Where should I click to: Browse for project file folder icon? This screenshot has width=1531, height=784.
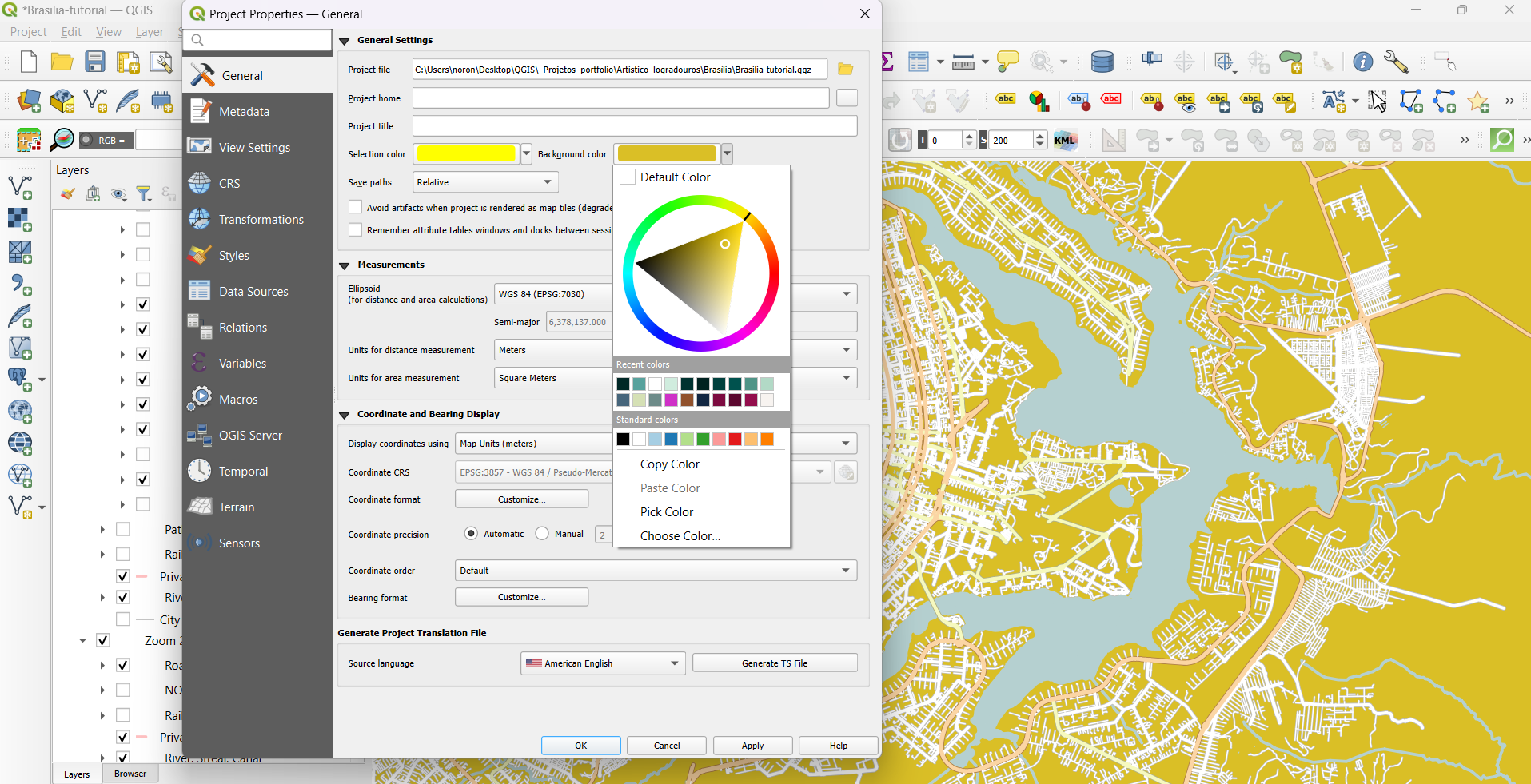[x=846, y=70]
